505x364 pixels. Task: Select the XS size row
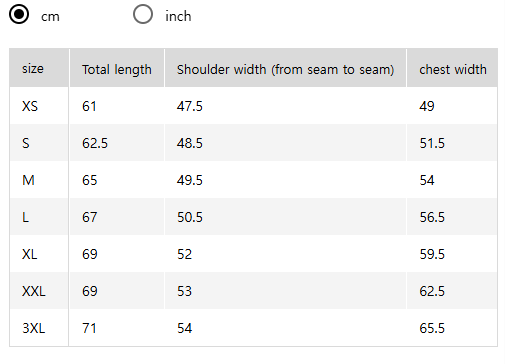[x=253, y=106]
